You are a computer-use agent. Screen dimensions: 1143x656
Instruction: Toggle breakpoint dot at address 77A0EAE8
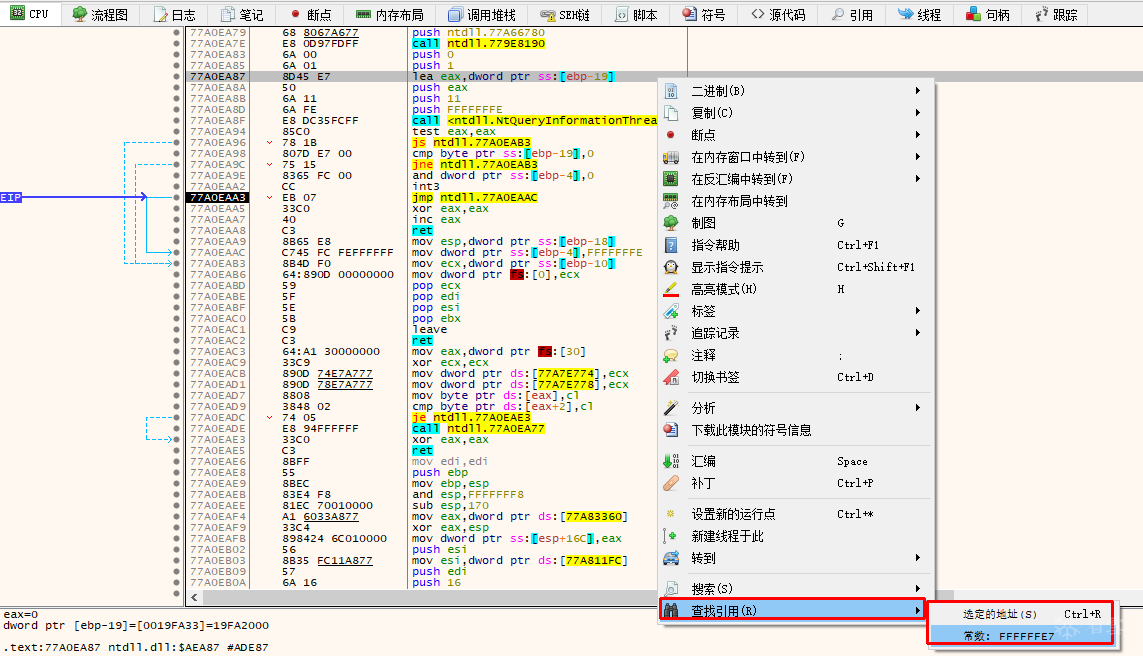(176, 472)
